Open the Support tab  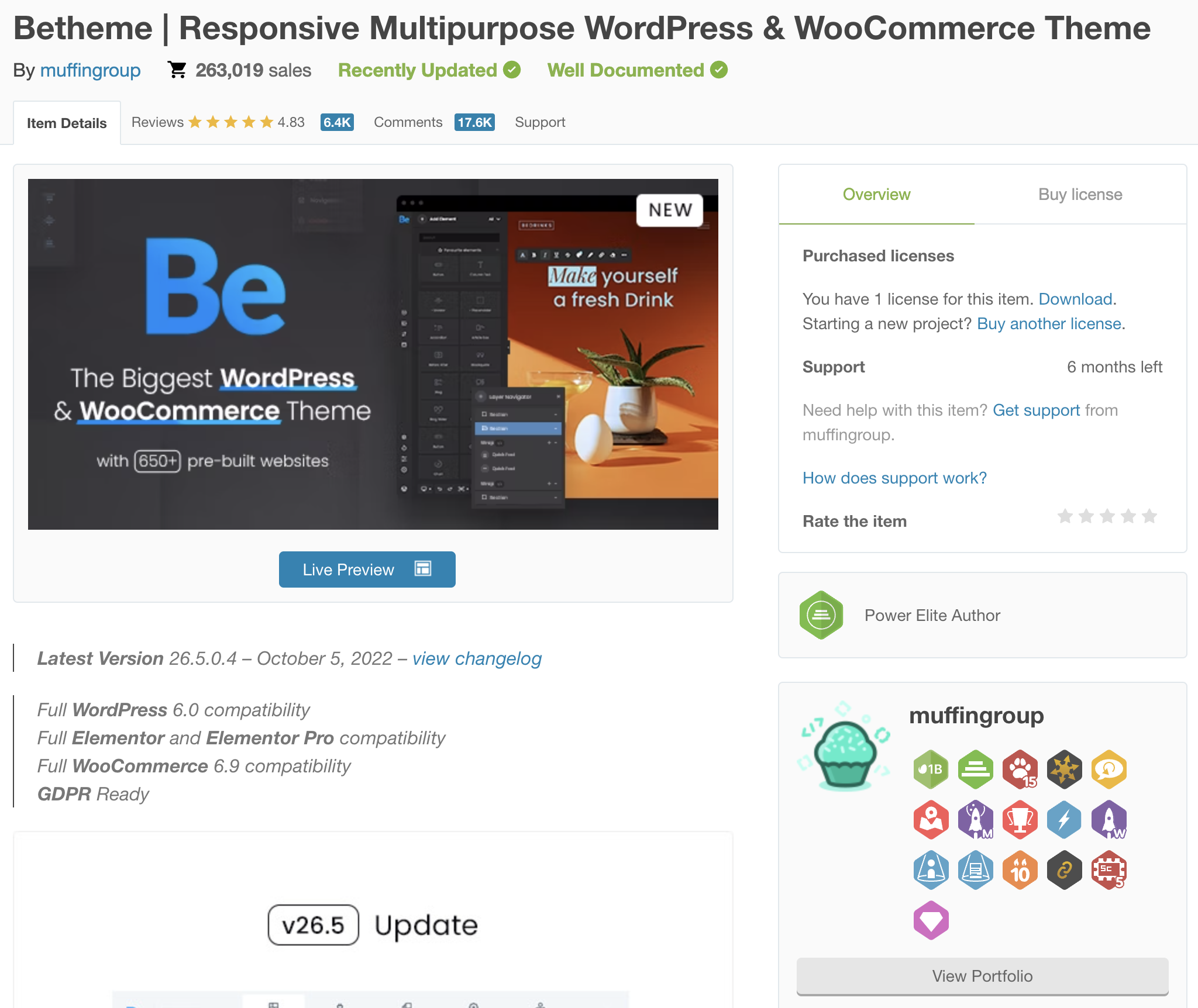coord(540,122)
